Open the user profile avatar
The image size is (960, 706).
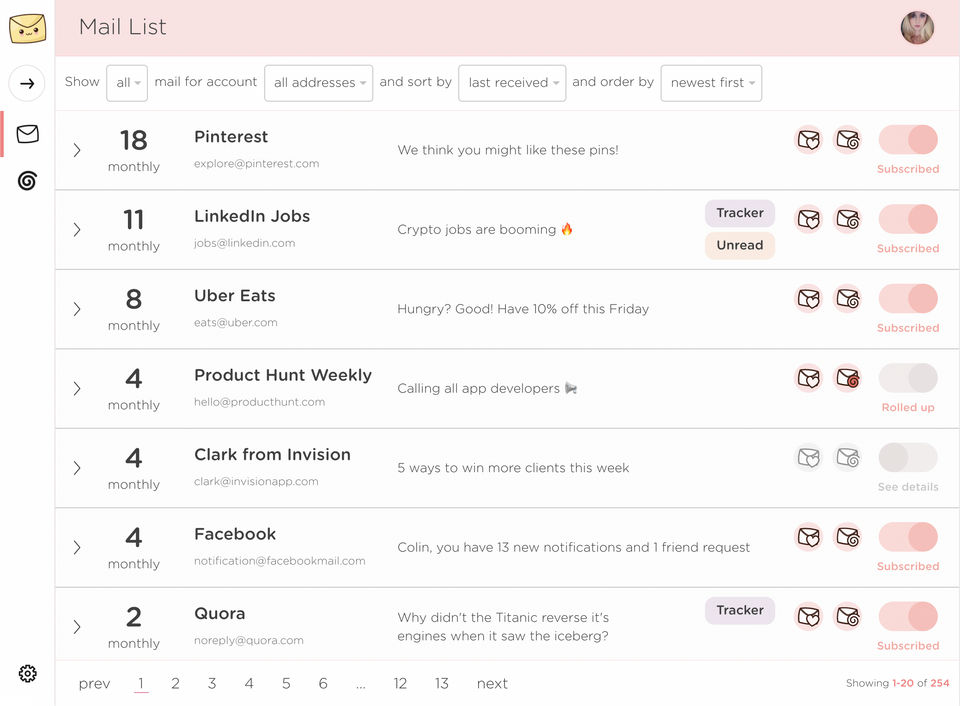coord(917,28)
